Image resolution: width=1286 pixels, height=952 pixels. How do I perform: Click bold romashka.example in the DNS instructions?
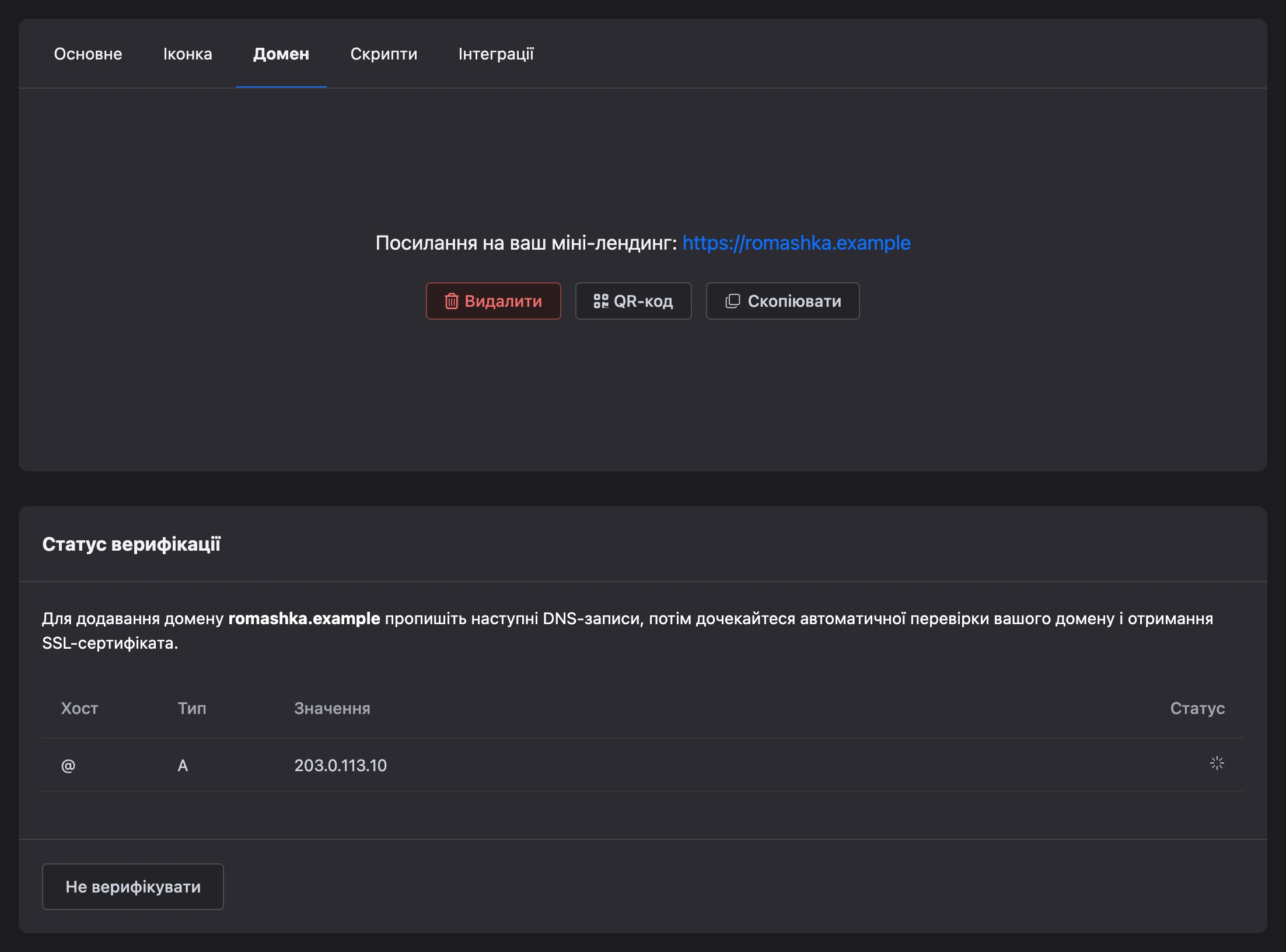coord(304,618)
